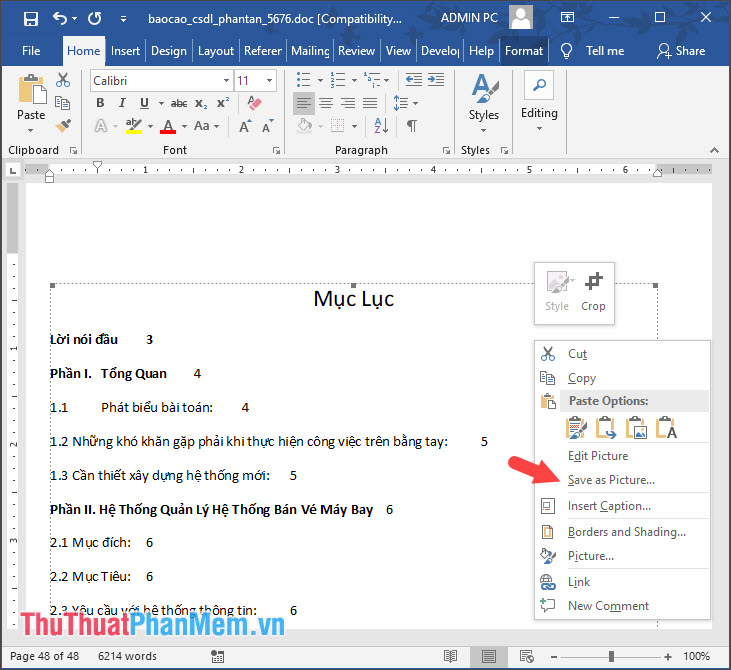The width and height of the screenshot is (731, 670).
Task: Click the Format Painter brush icon
Action: point(63,125)
